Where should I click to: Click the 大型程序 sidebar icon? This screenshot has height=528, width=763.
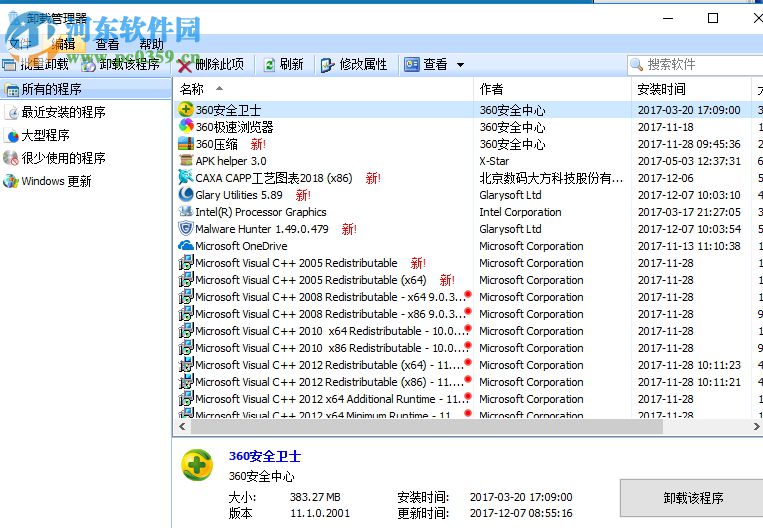tap(11, 135)
